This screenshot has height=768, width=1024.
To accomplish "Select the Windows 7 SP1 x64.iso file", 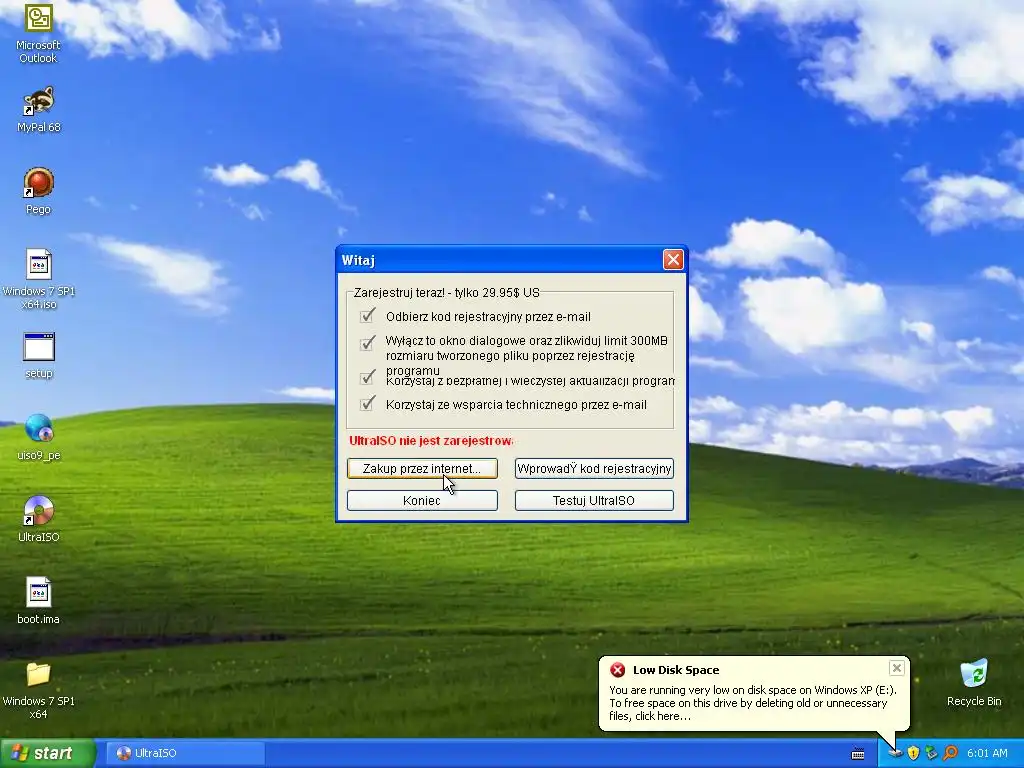I will click(39, 279).
